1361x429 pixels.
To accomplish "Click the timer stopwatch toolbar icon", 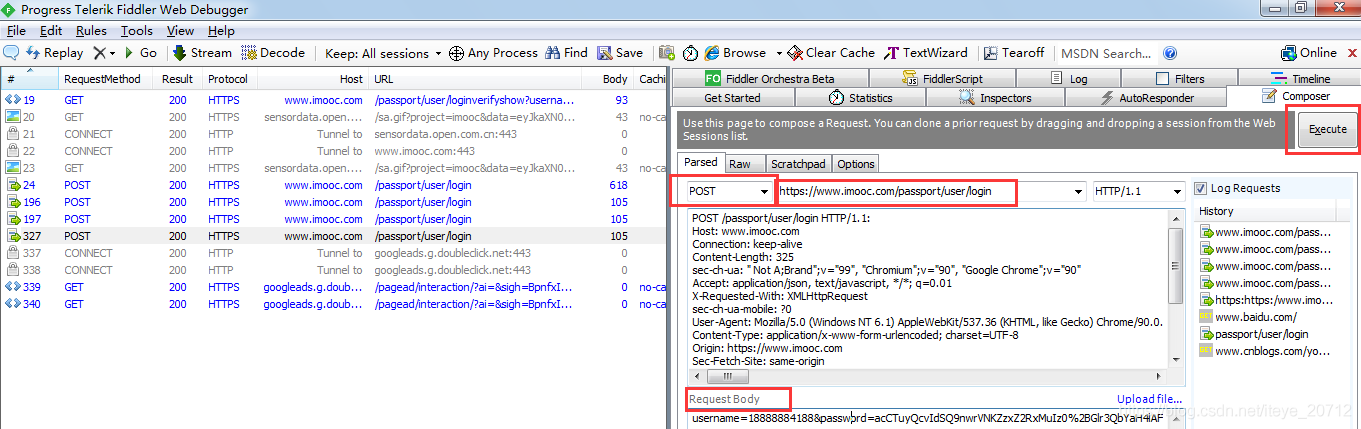I will pos(691,53).
